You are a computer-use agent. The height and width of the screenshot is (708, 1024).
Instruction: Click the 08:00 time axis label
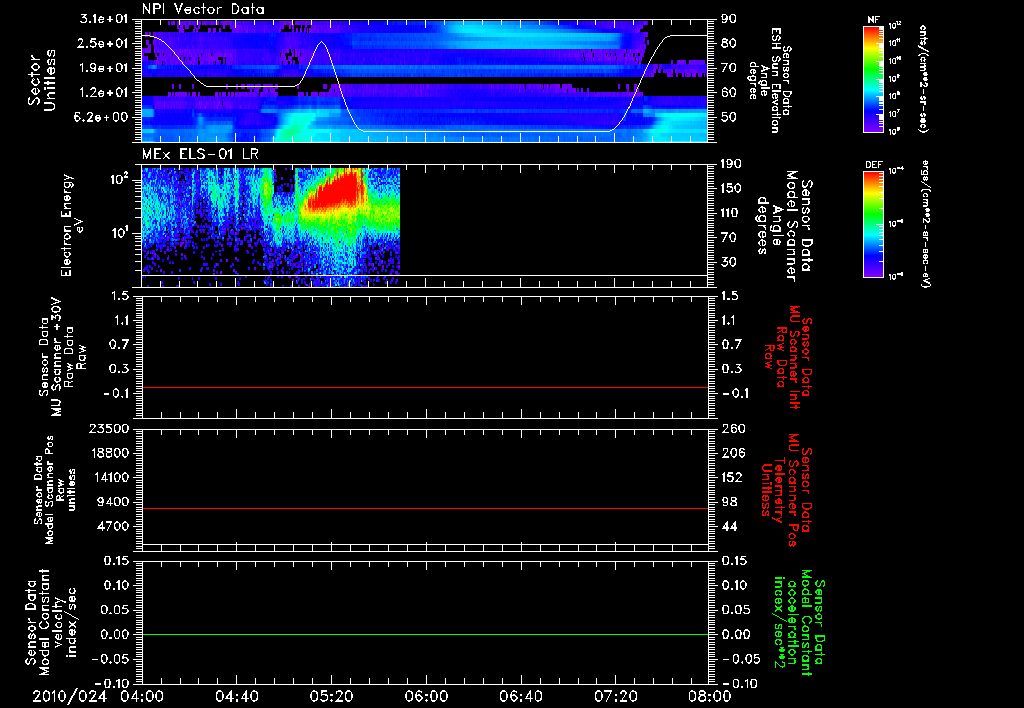coord(711,697)
